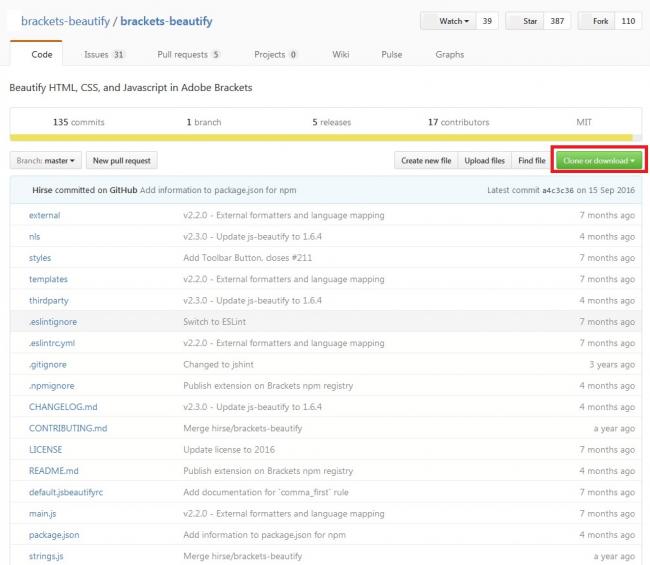Open the .npmignore file
650x565 pixels.
click(x=52, y=386)
